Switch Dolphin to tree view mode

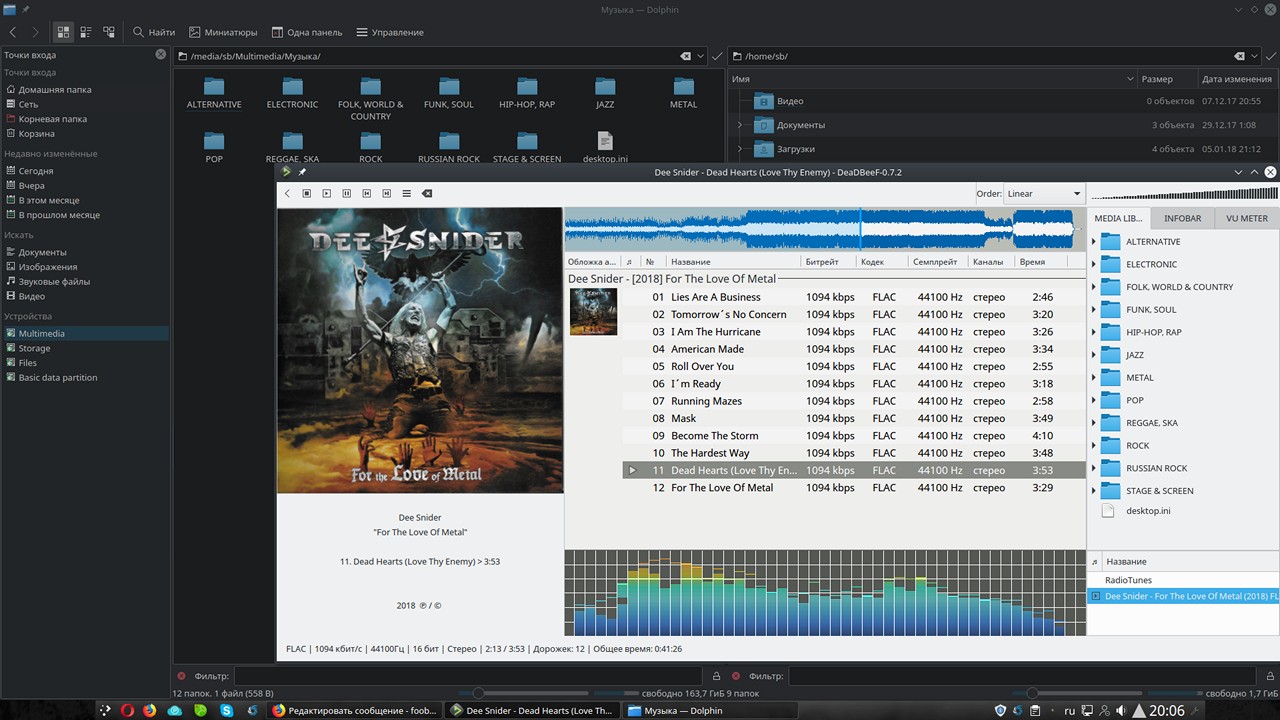(109, 32)
